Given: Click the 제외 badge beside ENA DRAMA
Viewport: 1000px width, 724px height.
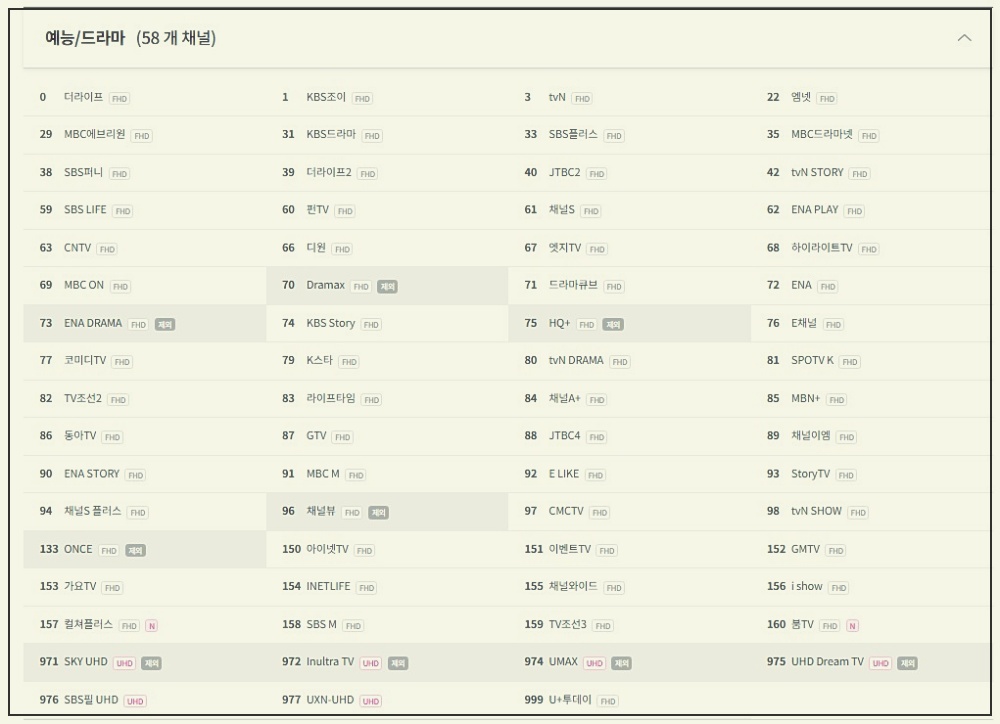Looking at the screenshot, I should point(165,324).
